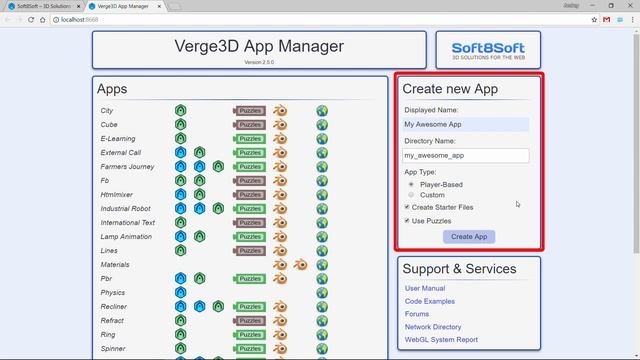Click the Gmail extension icon
640x360 pixels.
coord(607,20)
